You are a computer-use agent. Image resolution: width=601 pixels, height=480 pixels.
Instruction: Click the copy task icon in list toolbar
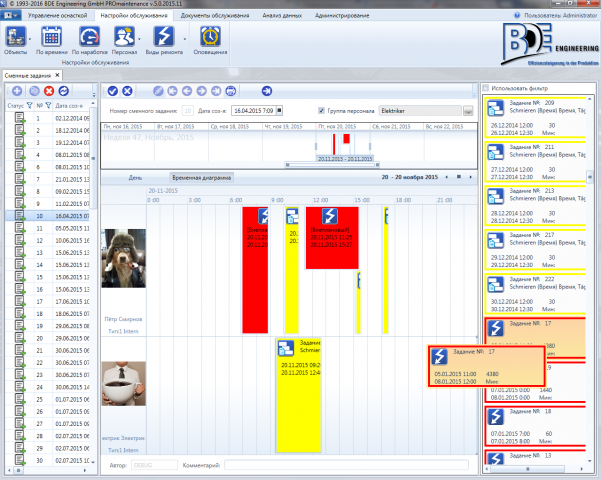[34, 91]
